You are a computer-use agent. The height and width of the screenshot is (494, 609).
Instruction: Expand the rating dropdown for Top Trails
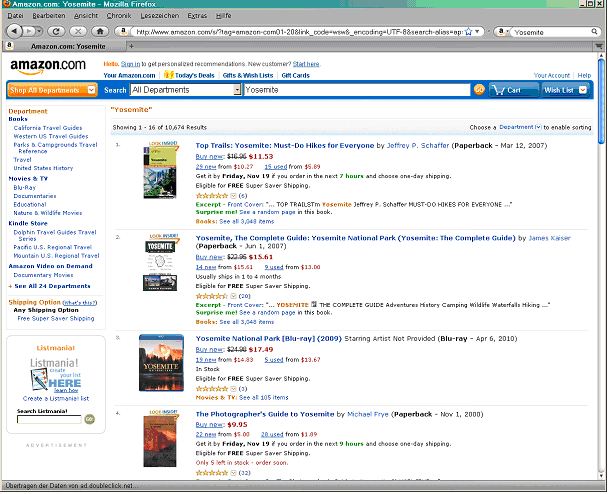[x=233, y=196]
